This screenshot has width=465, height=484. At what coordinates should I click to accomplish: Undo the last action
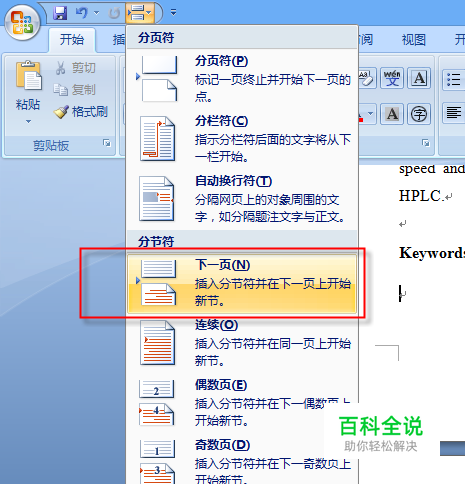81,13
